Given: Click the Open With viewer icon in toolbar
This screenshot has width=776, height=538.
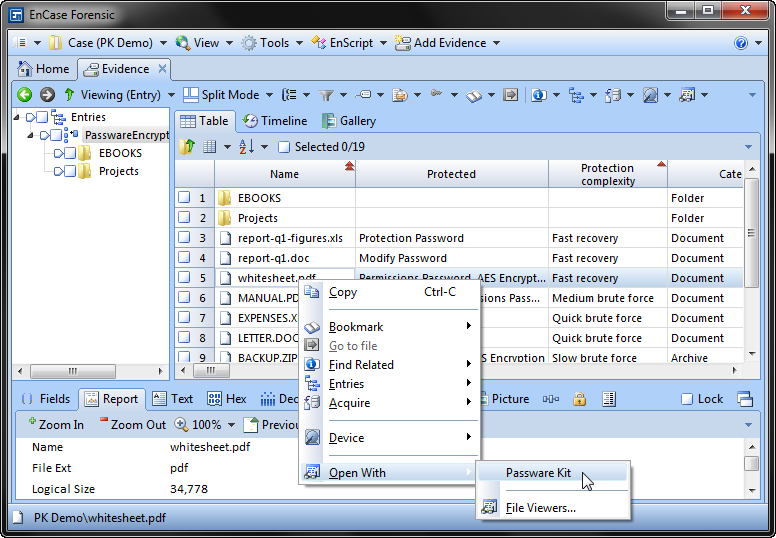Looking at the screenshot, I should pos(687,95).
